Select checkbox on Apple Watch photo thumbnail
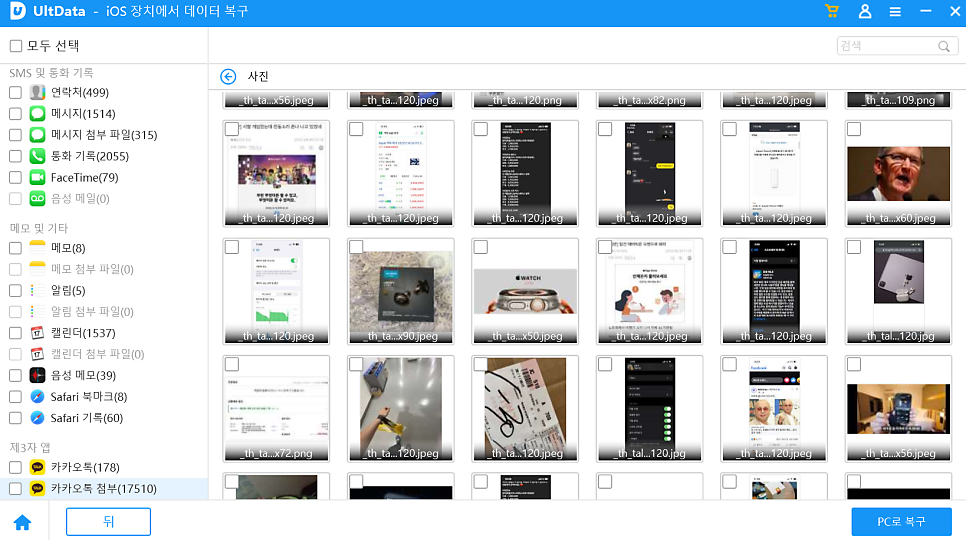 (481, 247)
